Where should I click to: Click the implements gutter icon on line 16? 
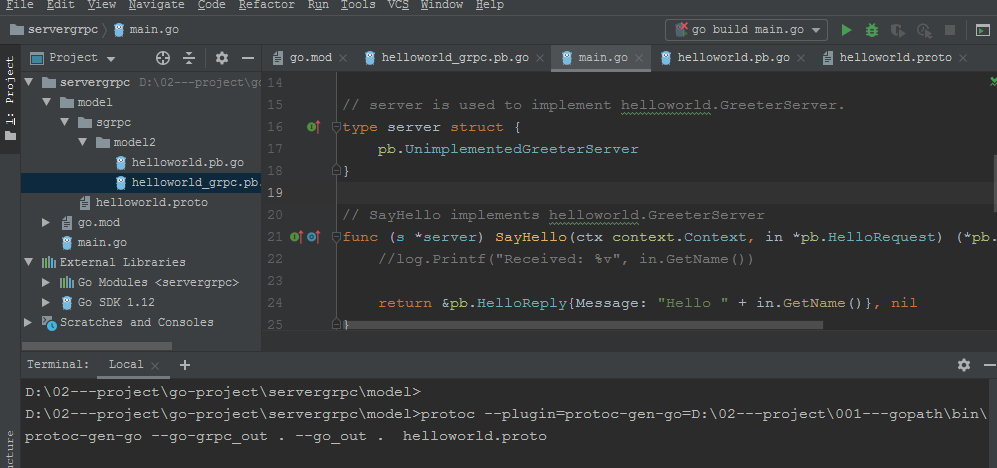click(x=313, y=127)
